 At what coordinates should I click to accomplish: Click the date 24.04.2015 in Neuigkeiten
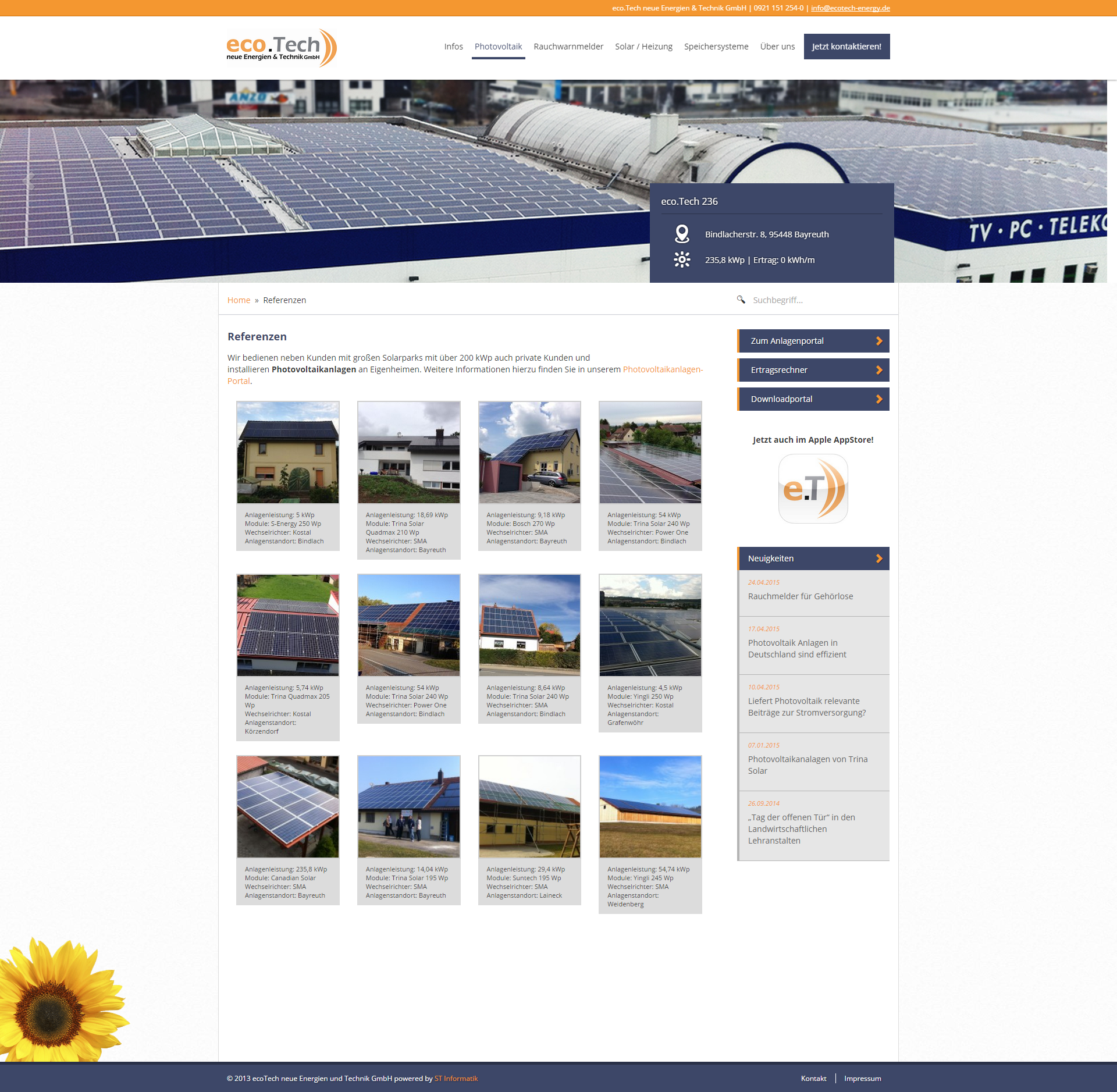coord(764,582)
